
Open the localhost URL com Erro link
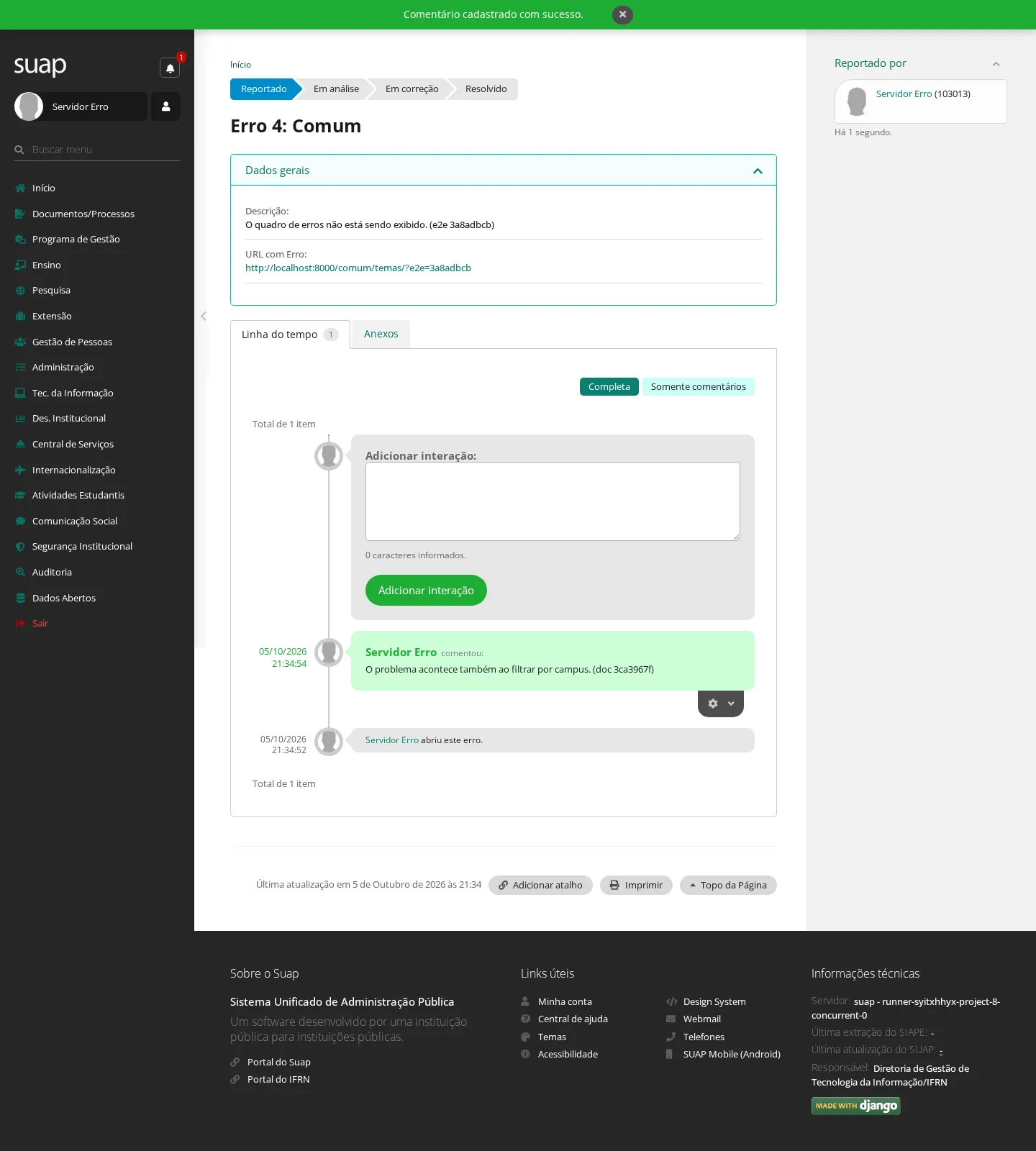click(358, 268)
